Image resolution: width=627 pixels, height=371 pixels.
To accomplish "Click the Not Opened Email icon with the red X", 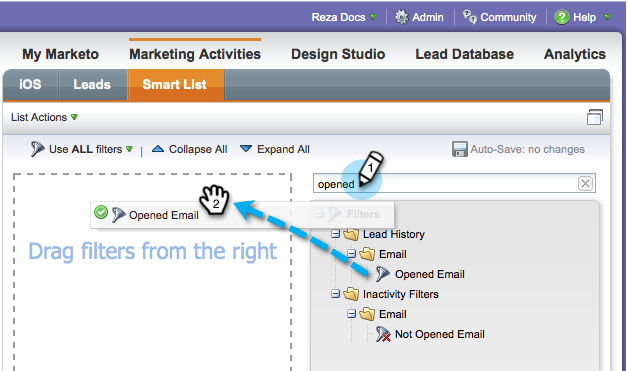I will (383, 334).
